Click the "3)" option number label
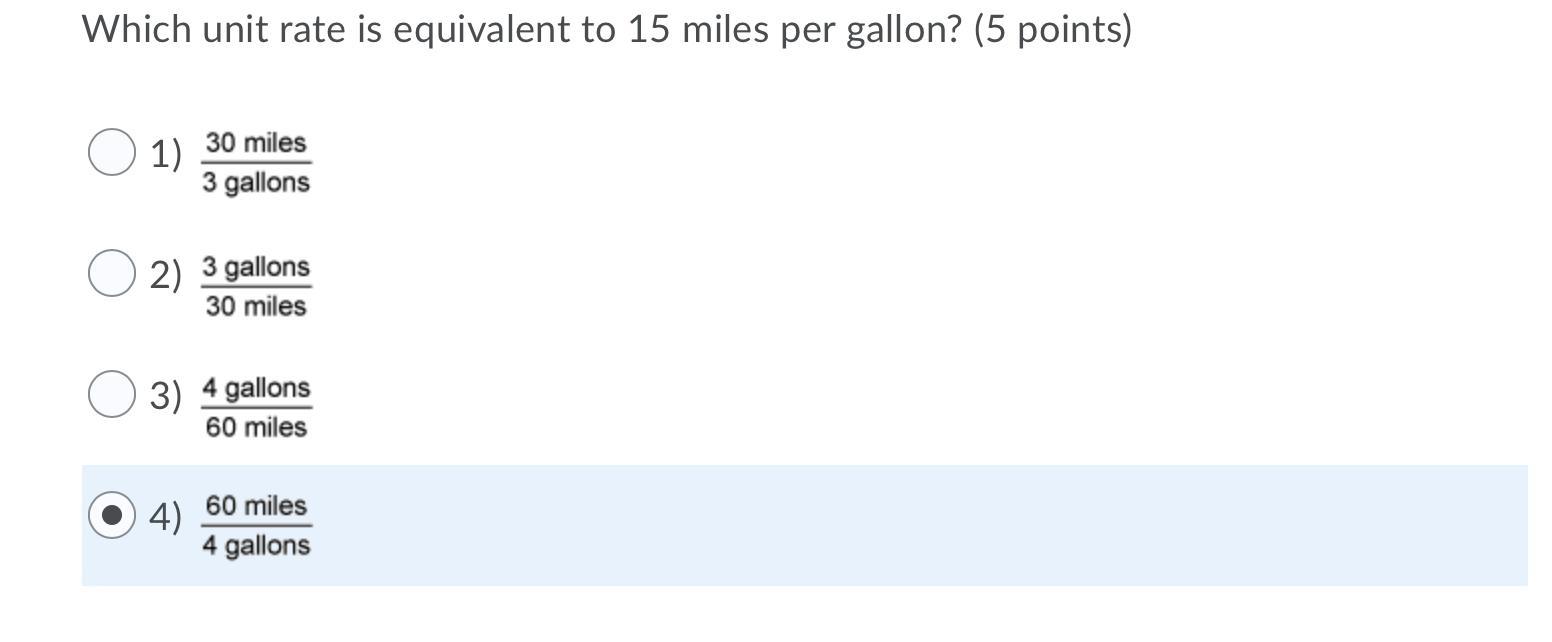1552x642 pixels. tap(166, 395)
